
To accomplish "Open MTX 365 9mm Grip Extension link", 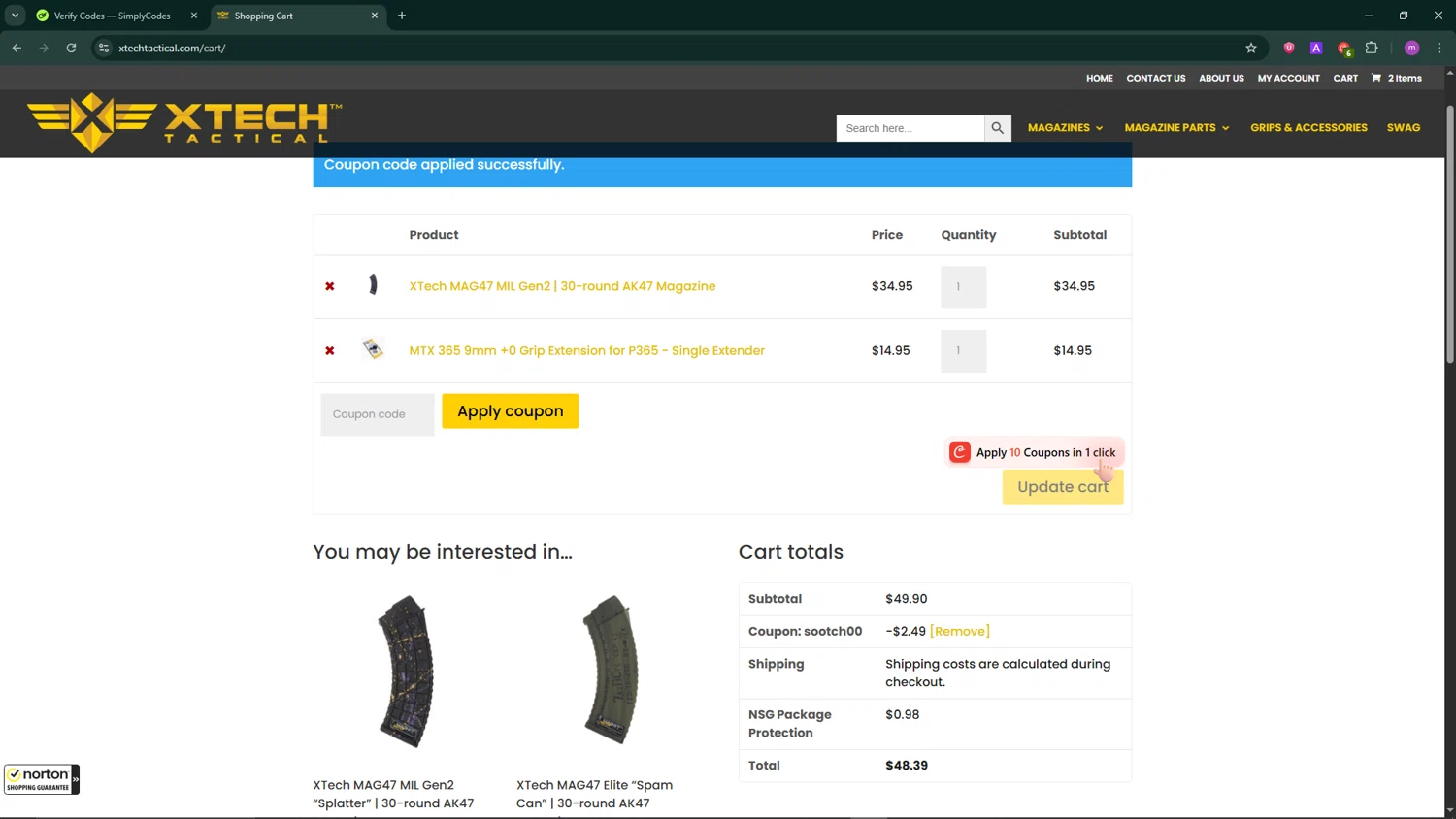I will tap(586, 350).
